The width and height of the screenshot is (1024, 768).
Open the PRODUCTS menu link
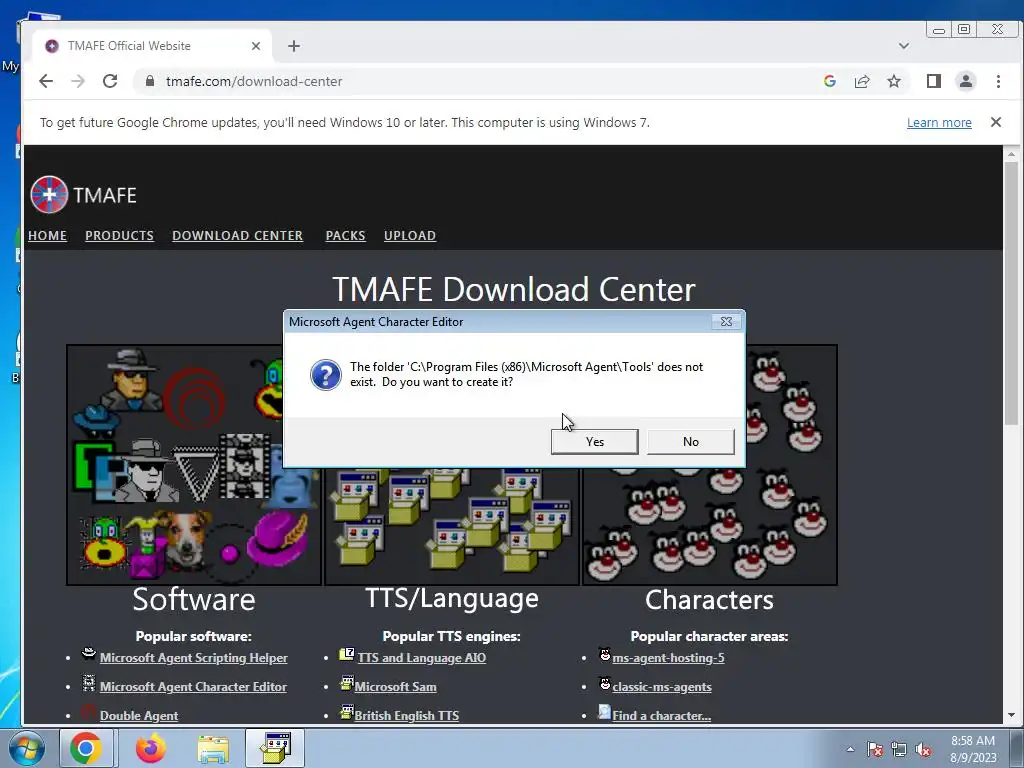(x=119, y=235)
